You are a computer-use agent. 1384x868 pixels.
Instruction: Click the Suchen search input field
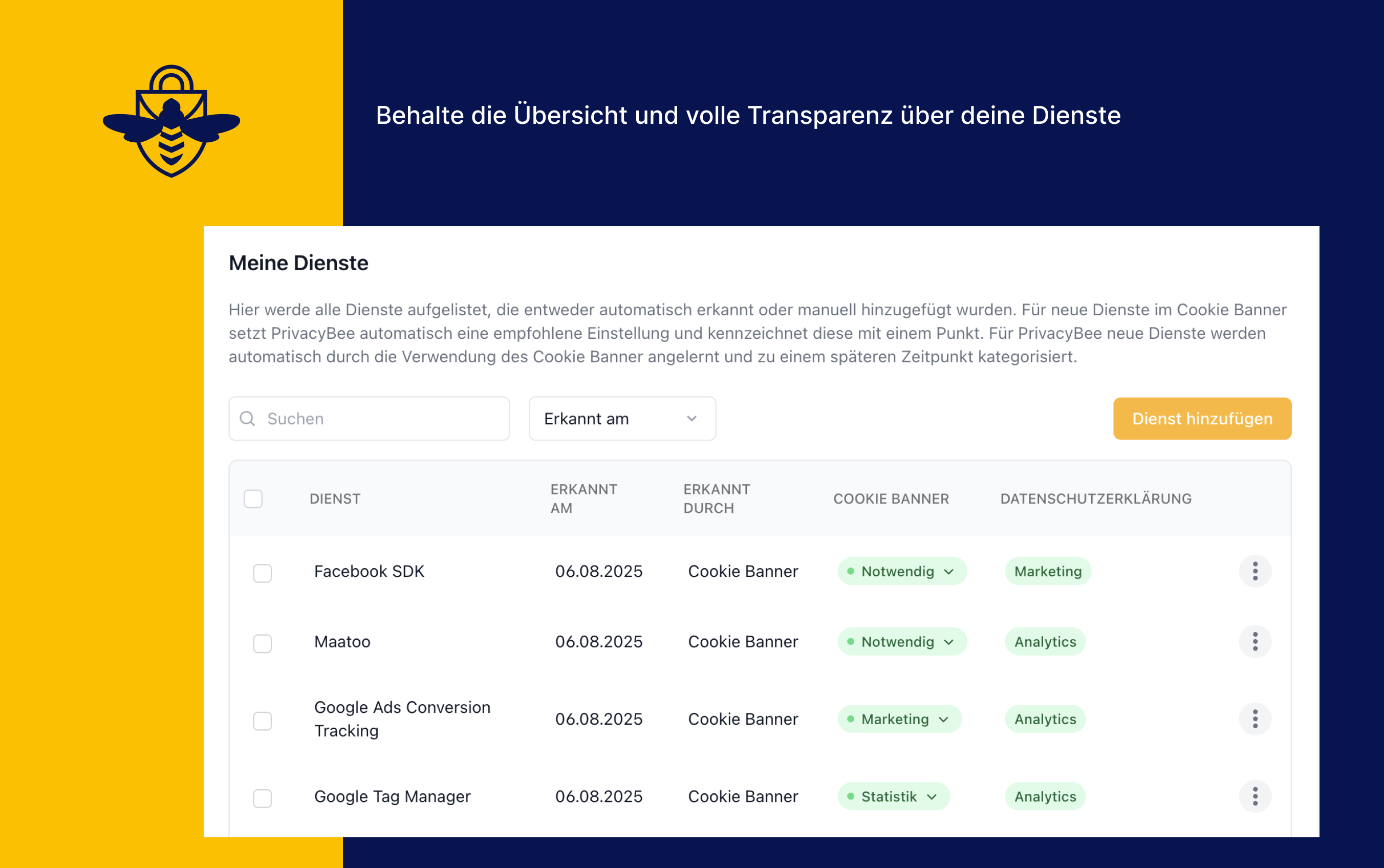click(x=369, y=419)
